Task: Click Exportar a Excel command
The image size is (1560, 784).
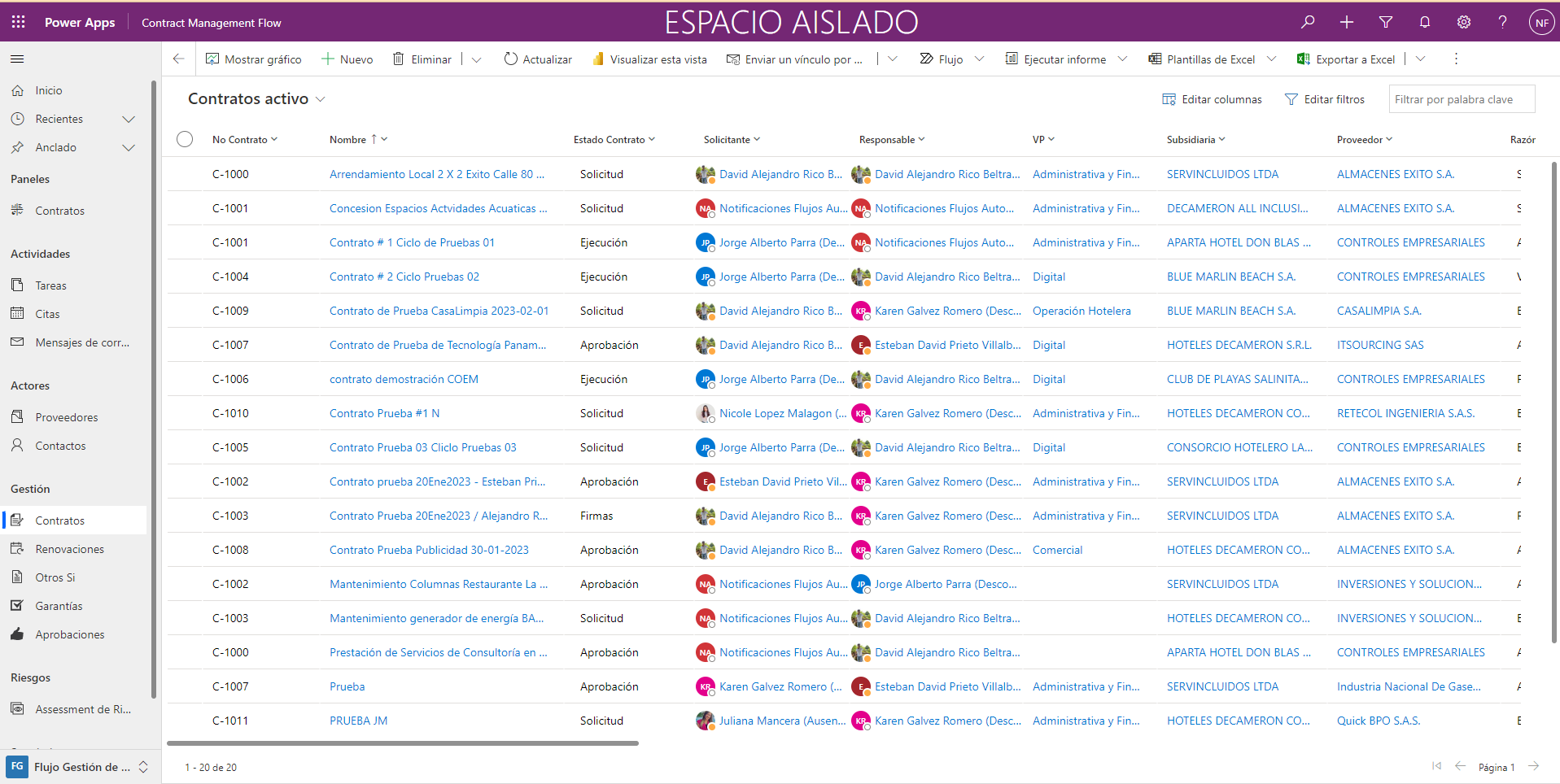Action: click(1346, 59)
